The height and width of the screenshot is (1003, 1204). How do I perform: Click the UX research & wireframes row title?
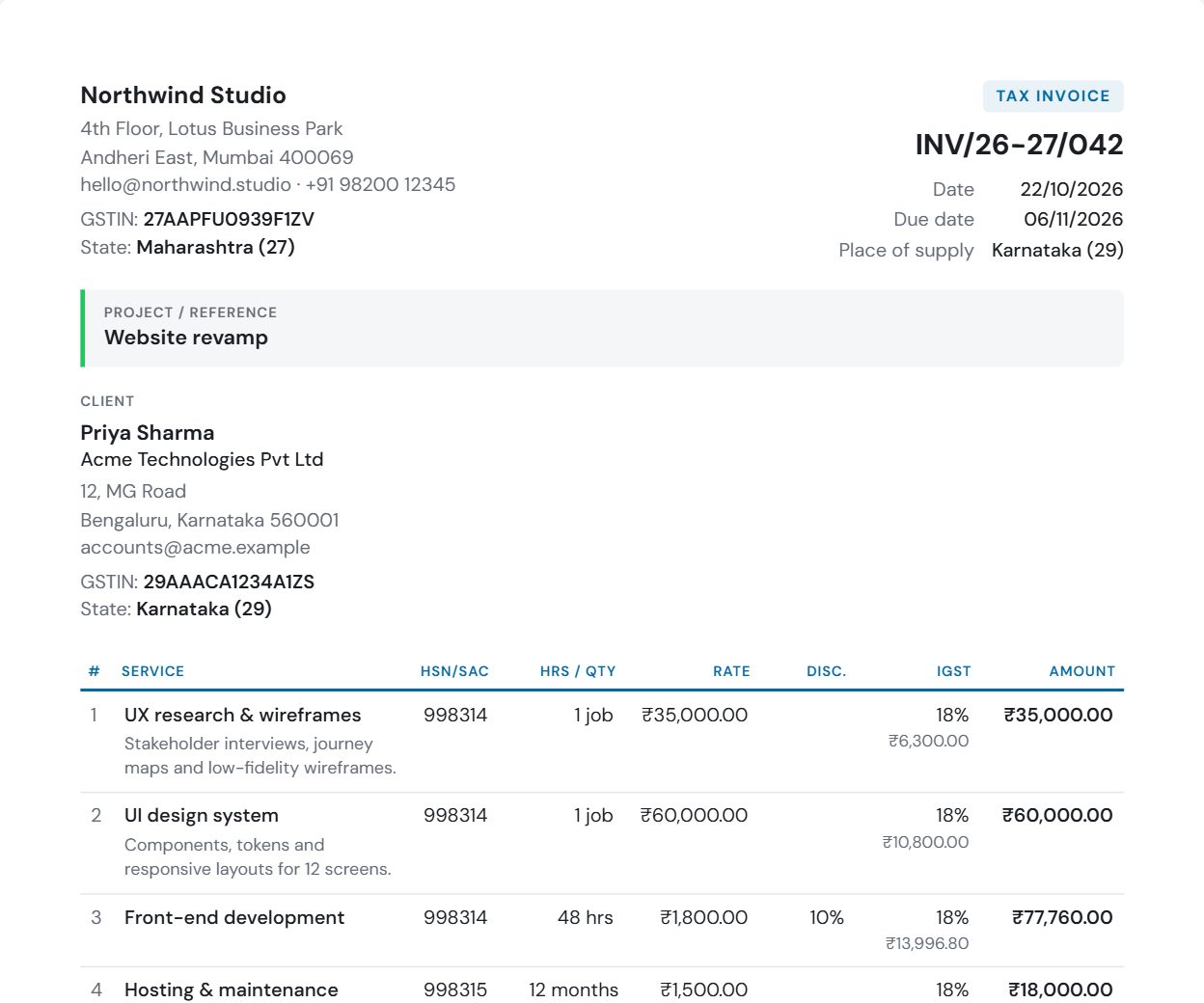(242, 715)
